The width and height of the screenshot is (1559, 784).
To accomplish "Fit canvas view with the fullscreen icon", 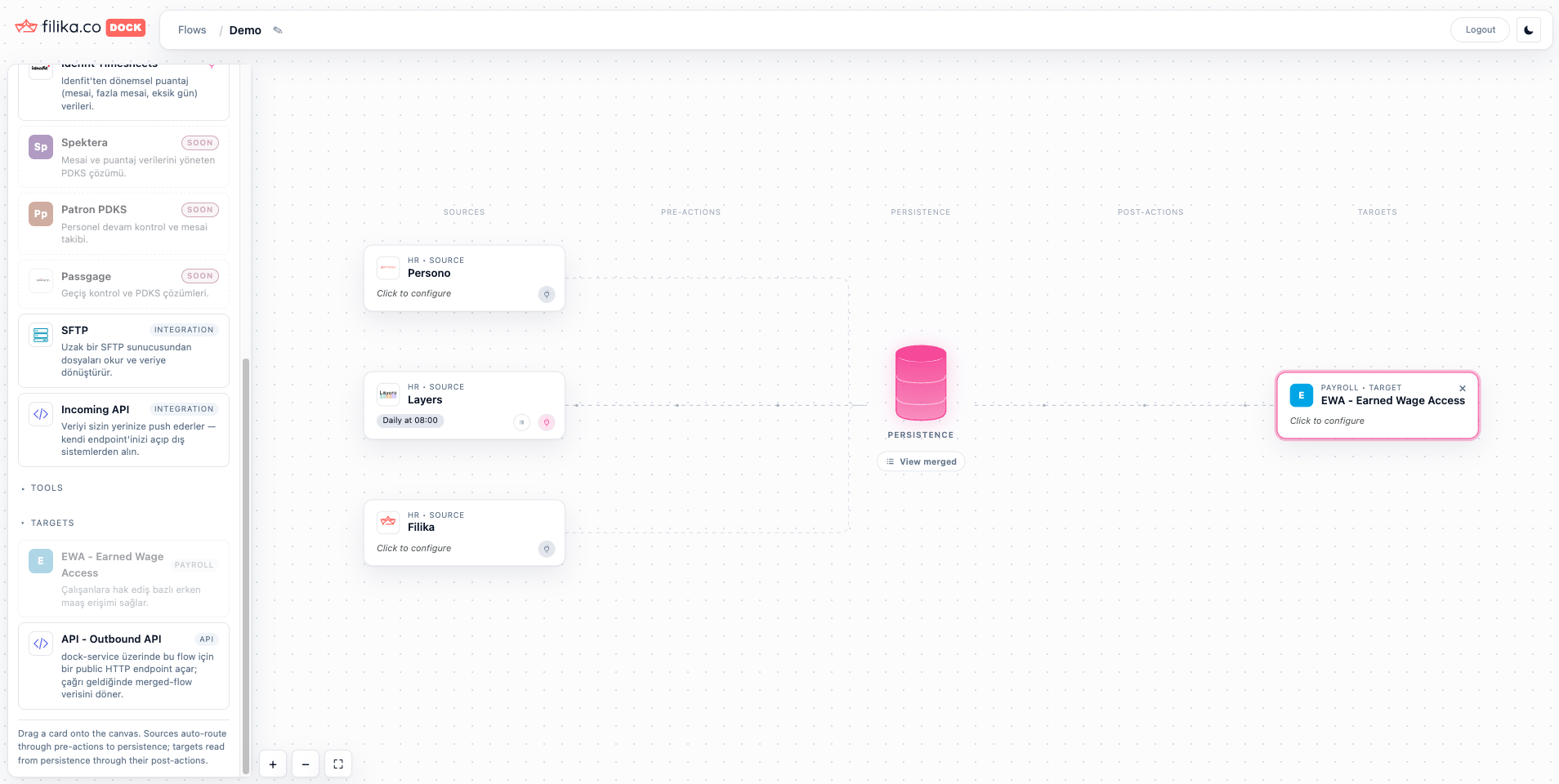I will coord(338,764).
